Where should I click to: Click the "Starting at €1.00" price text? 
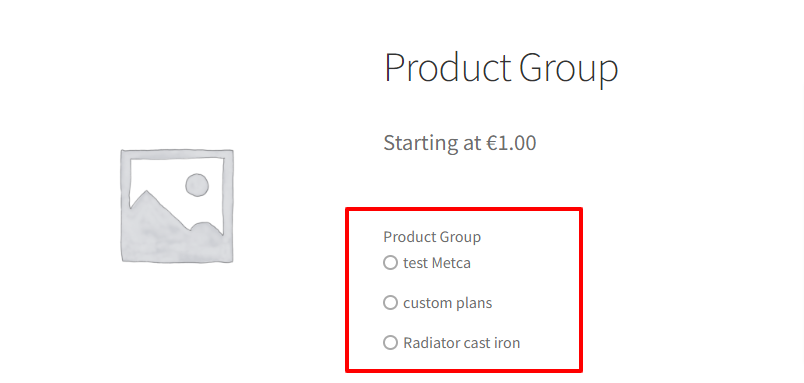click(x=460, y=143)
